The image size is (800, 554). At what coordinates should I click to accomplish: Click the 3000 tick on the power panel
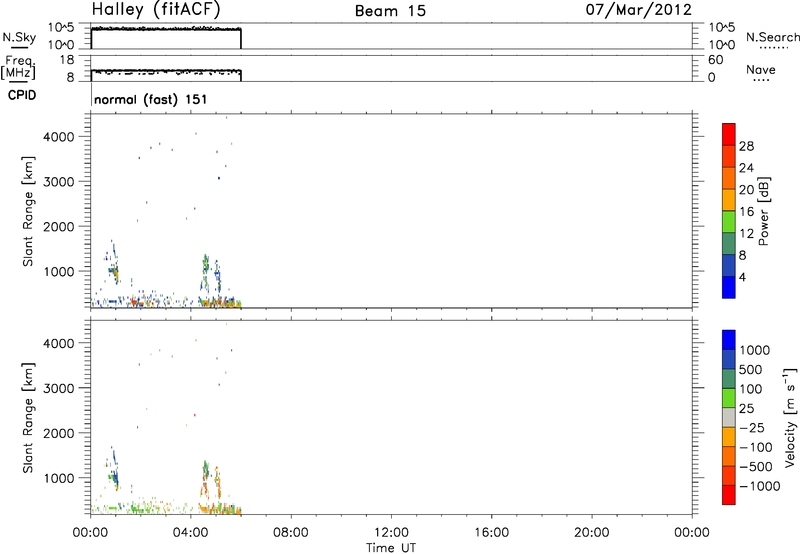pyautogui.click(x=59, y=182)
